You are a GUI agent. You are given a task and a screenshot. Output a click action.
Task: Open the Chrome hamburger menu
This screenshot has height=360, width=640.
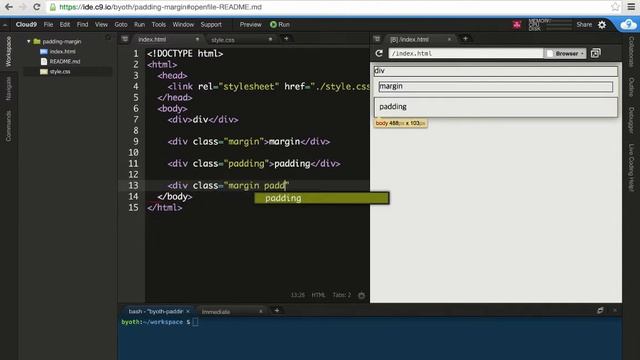pos(631,7)
